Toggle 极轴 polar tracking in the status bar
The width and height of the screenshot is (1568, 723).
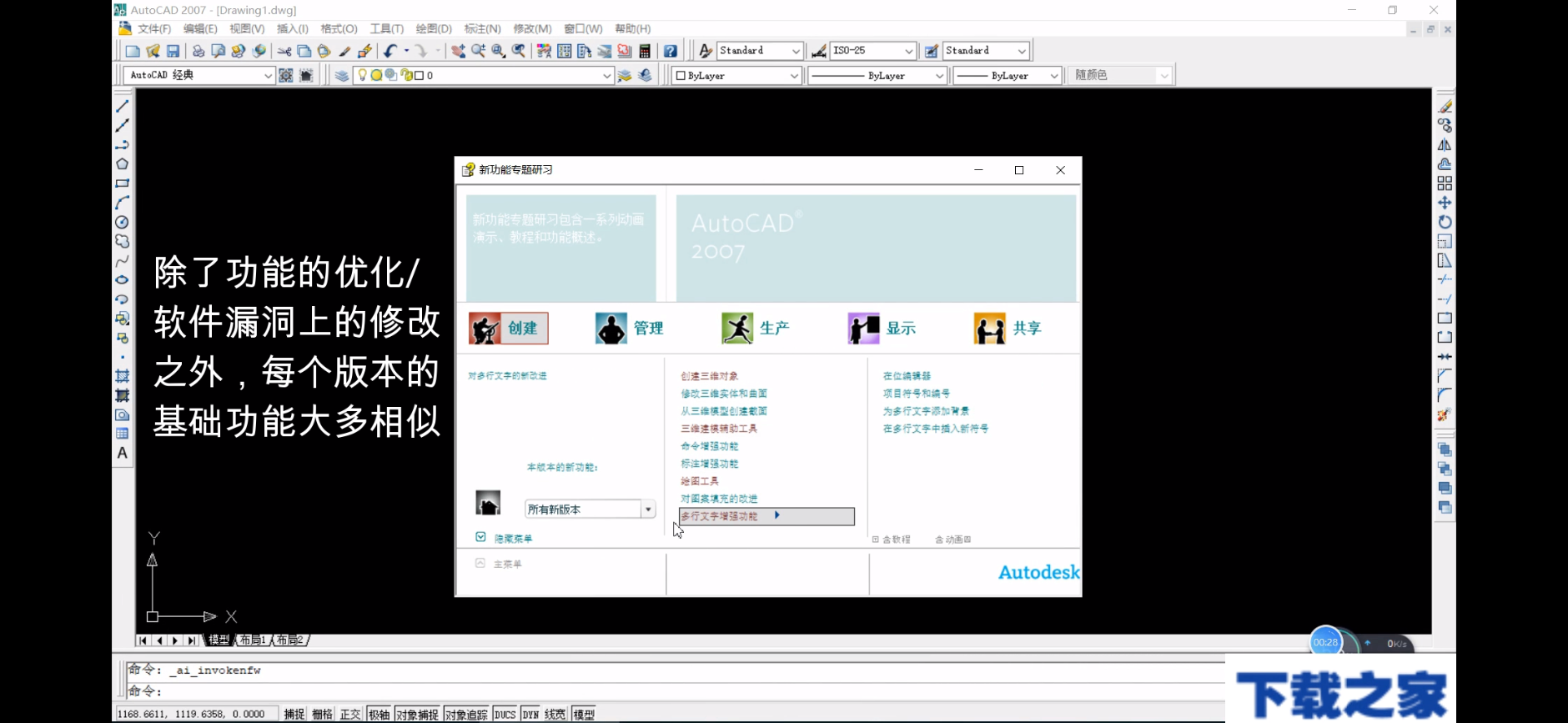coord(379,714)
